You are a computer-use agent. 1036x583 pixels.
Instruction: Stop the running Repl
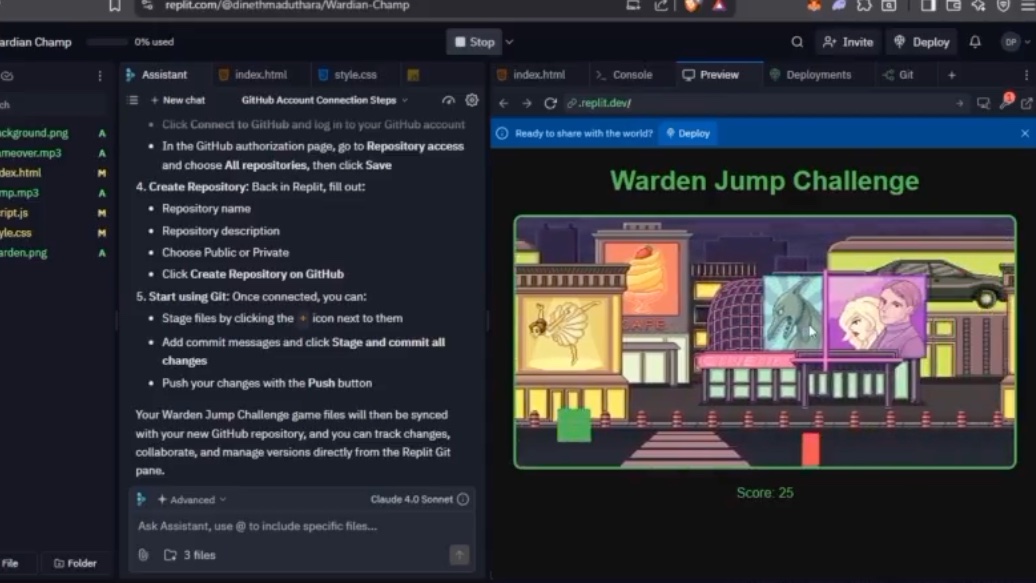pos(474,42)
